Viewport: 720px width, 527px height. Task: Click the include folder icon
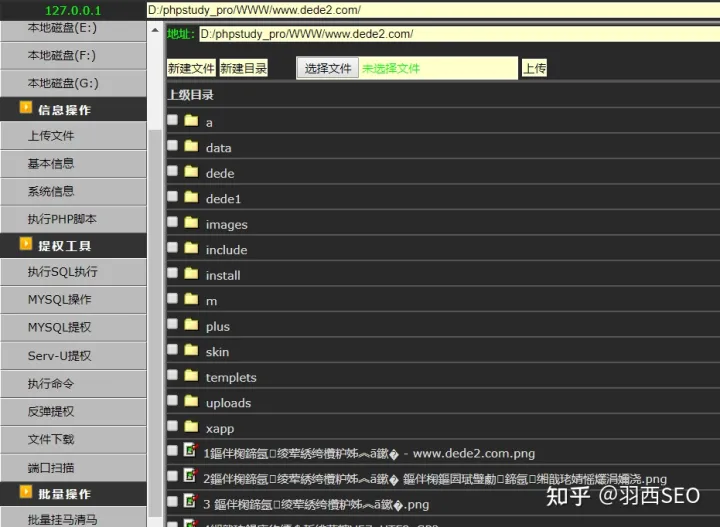(191, 248)
